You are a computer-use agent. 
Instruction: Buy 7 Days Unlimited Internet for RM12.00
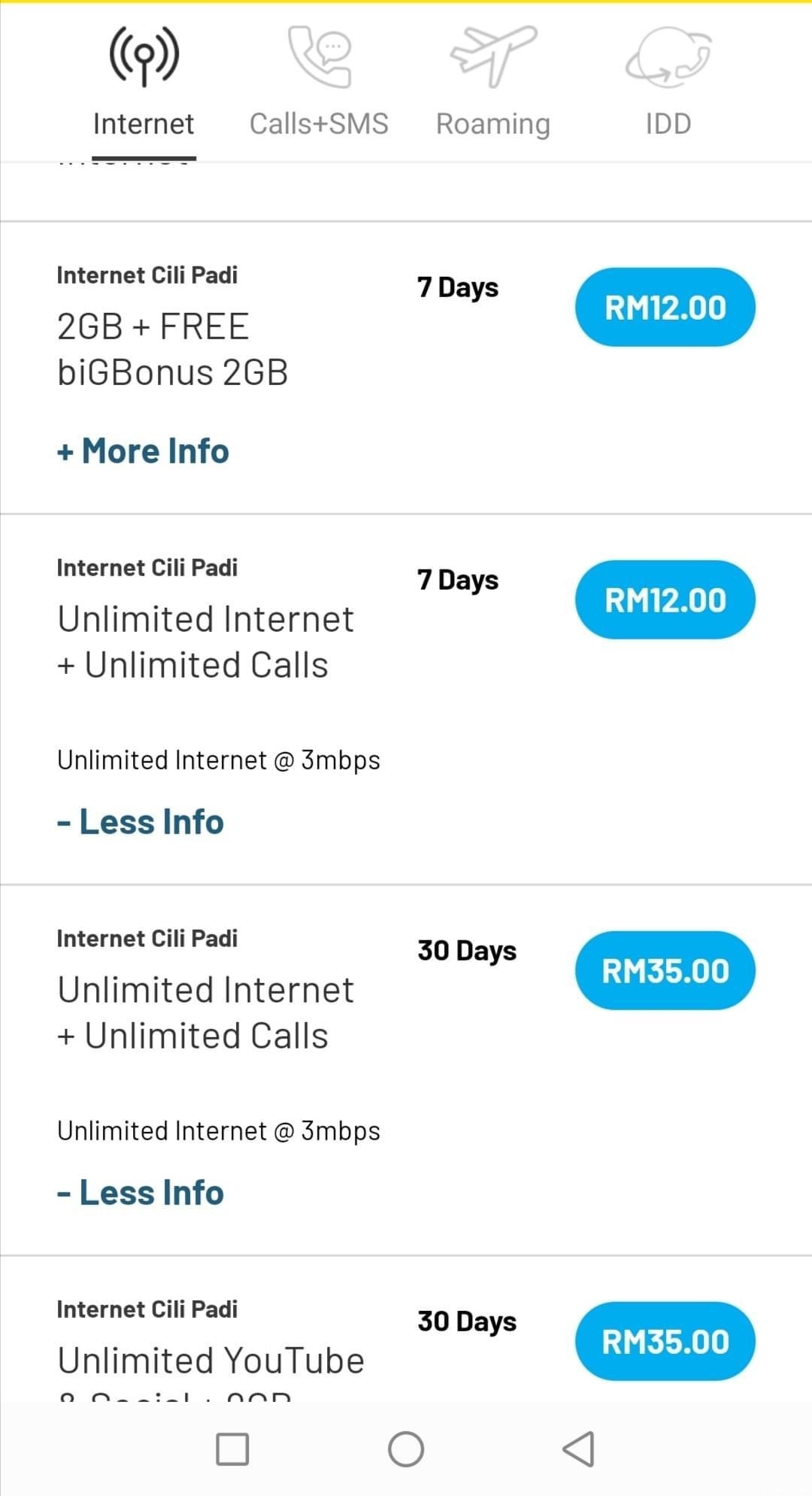(x=665, y=600)
